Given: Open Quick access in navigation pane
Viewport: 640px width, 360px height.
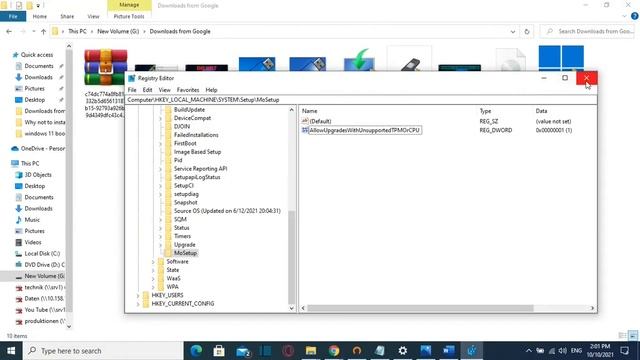Looking at the screenshot, I should 37,55.
